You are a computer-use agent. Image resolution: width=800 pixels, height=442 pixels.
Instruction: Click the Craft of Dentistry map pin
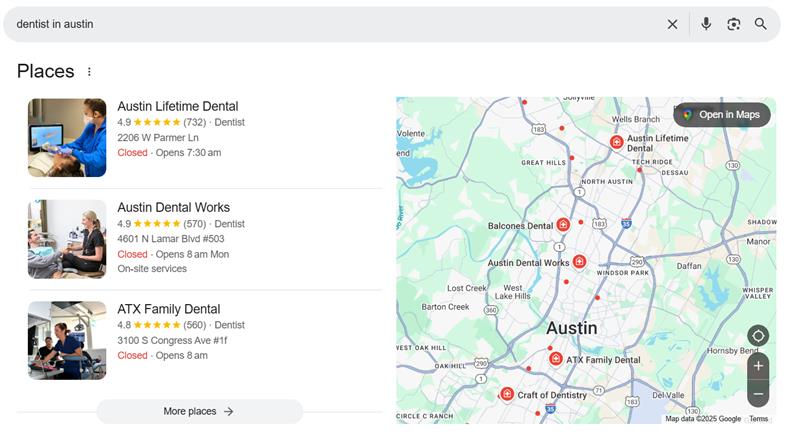point(507,394)
